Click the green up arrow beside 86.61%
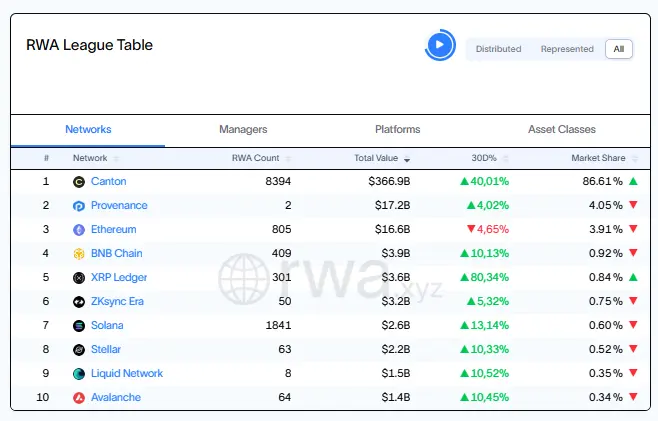 click(x=633, y=181)
